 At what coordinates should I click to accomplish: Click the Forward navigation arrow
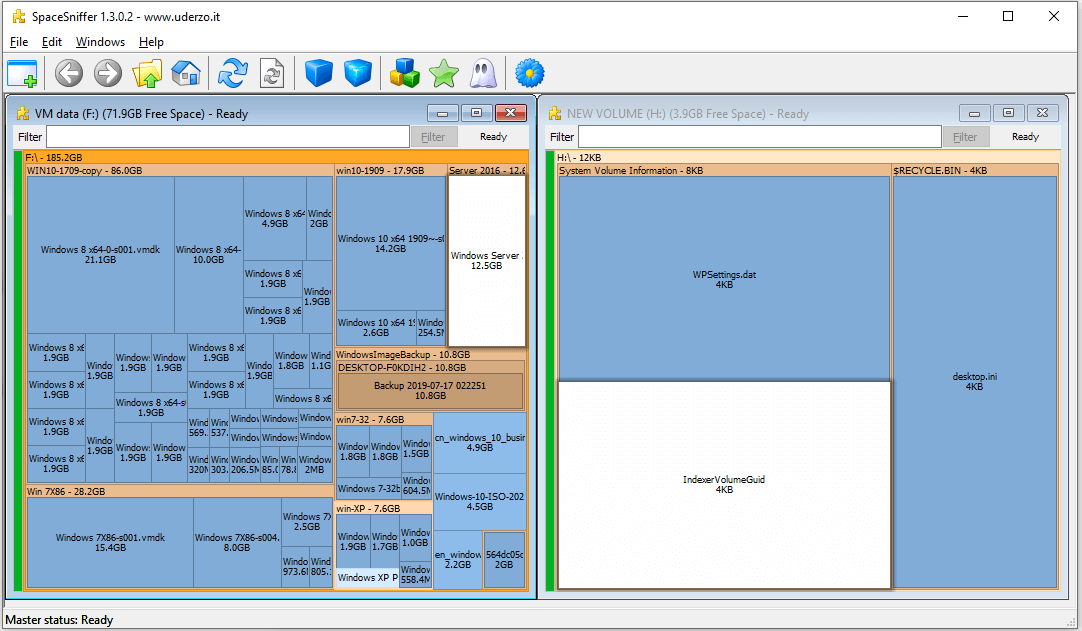coord(106,73)
